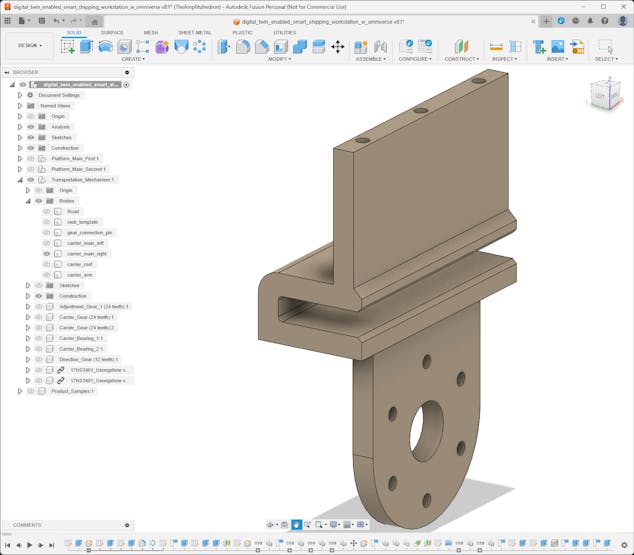Click the Save icon in the top bar
Image resolution: width=634 pixels, height=555 pixels.
[40, 20]
